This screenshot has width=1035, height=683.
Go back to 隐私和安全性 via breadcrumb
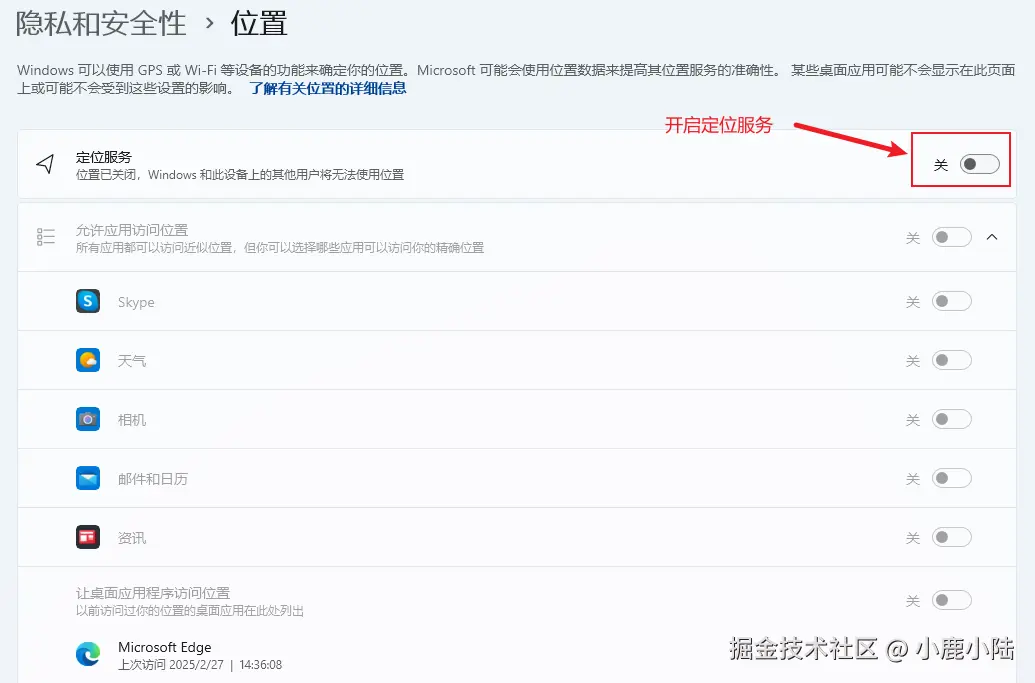coord(101,24)
